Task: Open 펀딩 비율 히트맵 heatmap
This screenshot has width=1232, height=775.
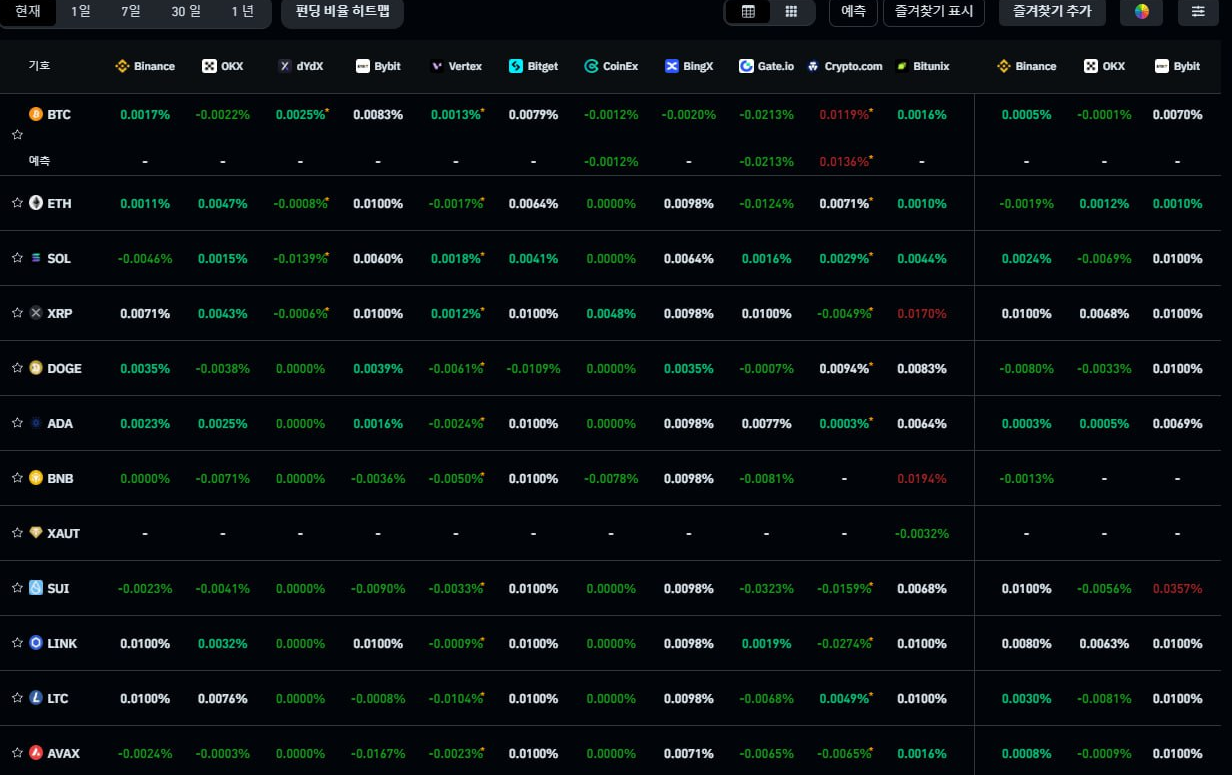Action: click(343, 11)
